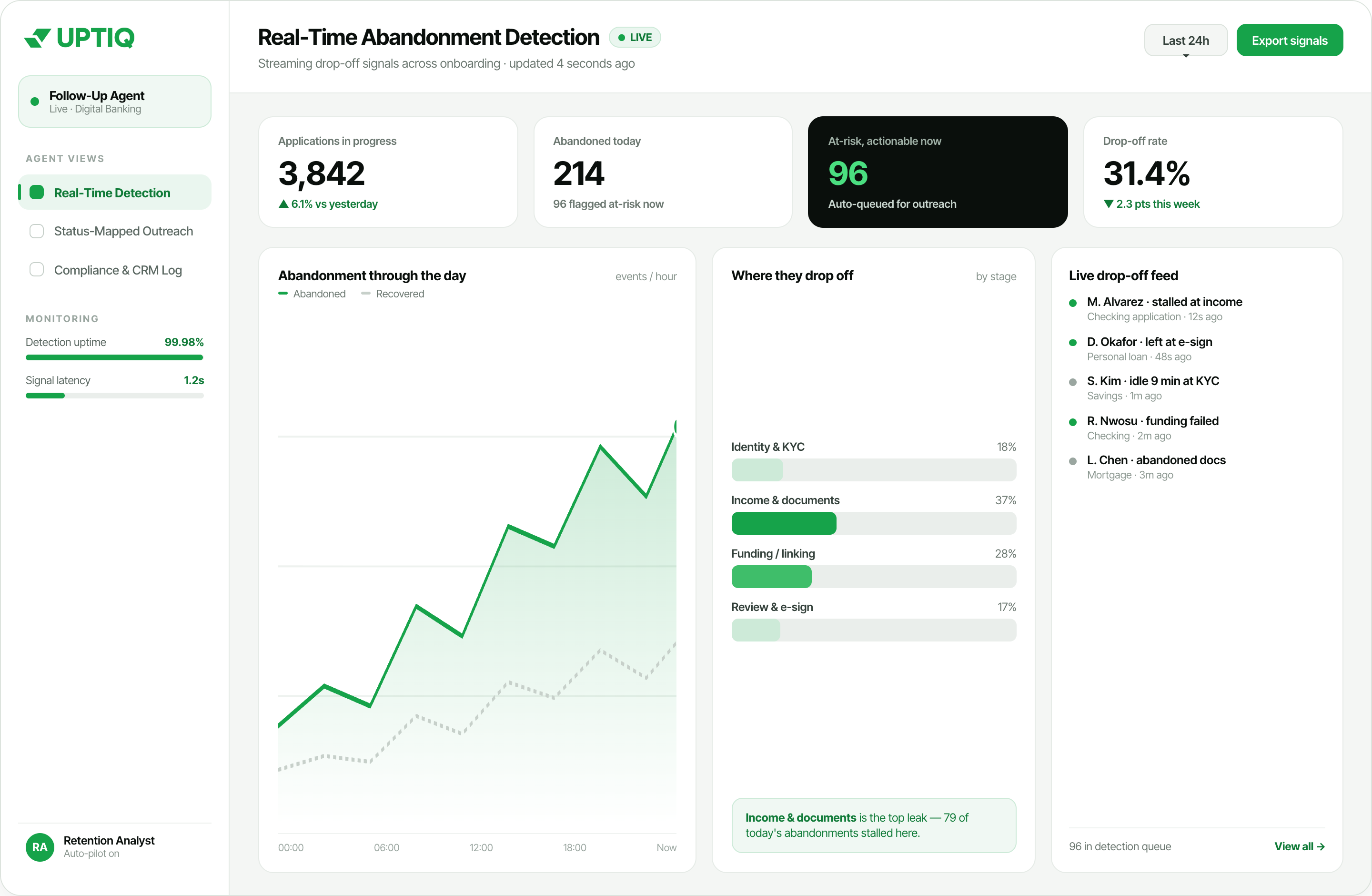
Task: Click the gray dot beside S. Kim entry
Action: [x=1073, y=382]
